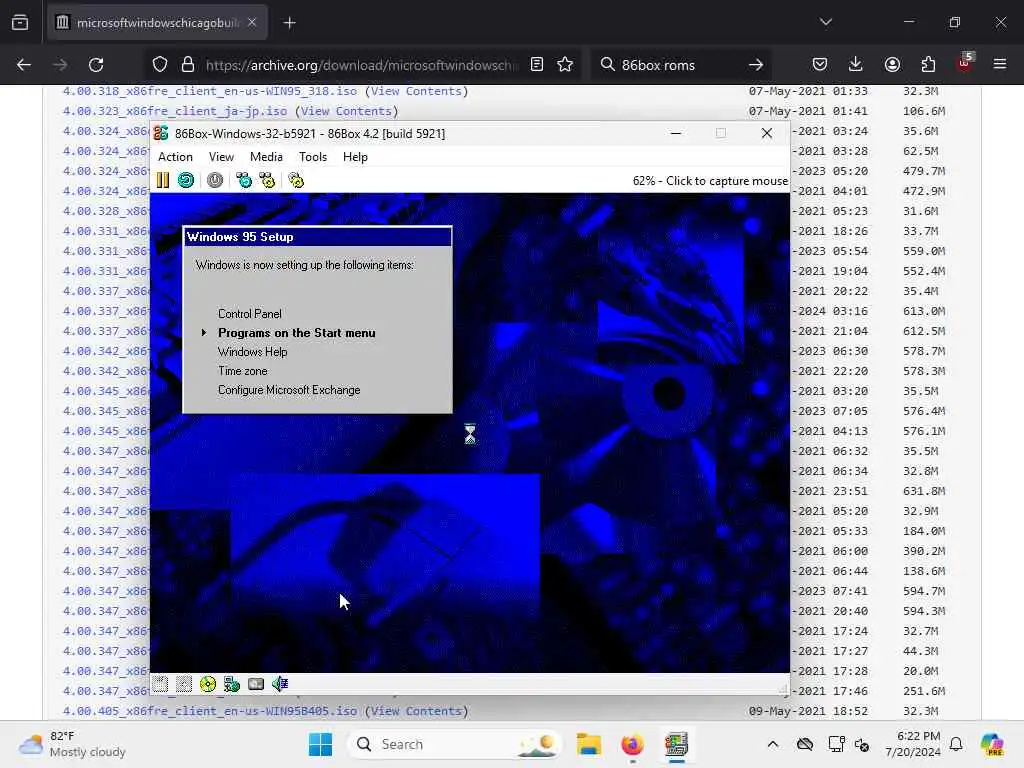
Task: Click 'Programs on the Start menu' item
Action: [x=296, y=332]
